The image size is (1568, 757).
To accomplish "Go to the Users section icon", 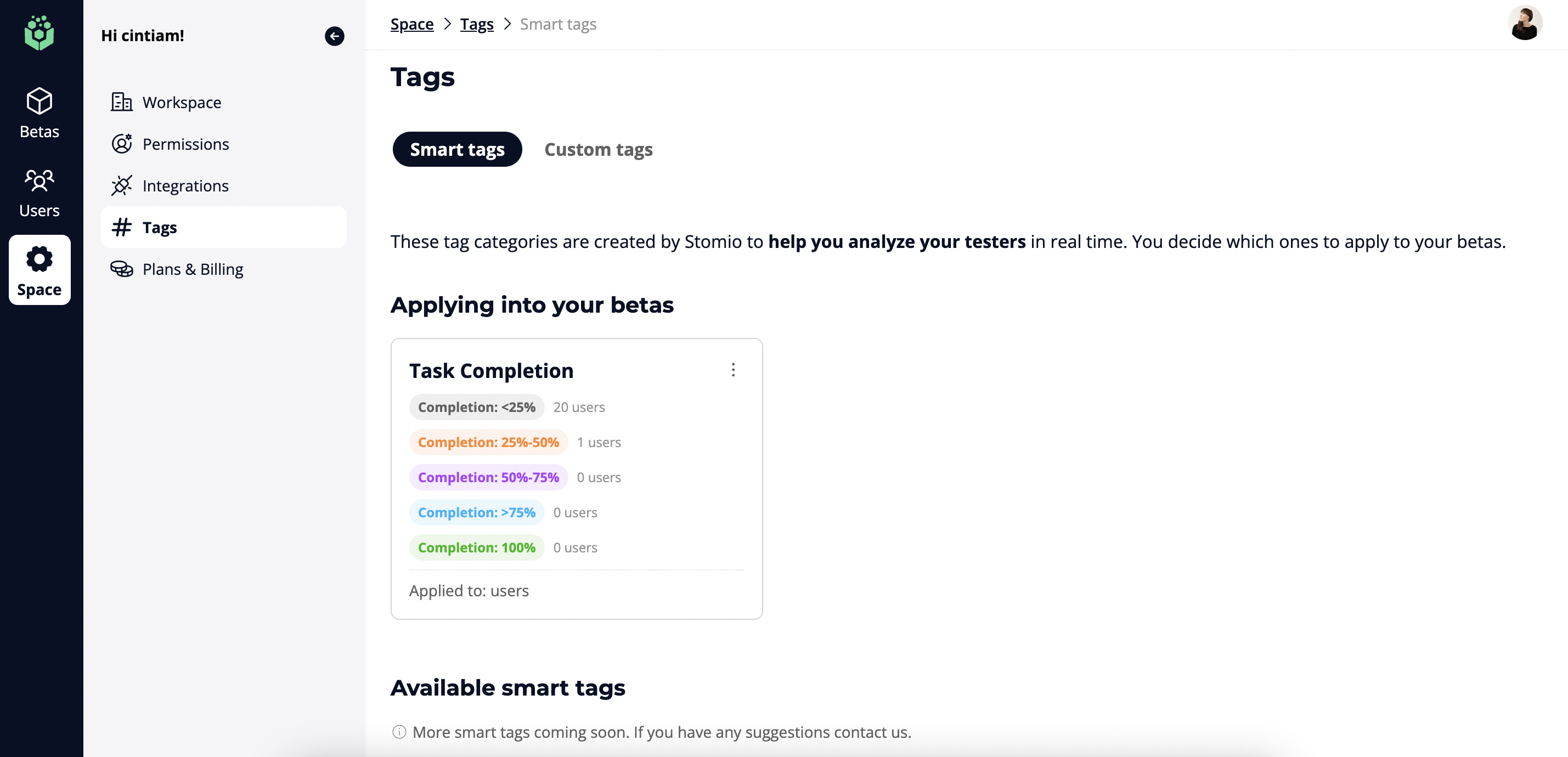I will tap(39, 180).
